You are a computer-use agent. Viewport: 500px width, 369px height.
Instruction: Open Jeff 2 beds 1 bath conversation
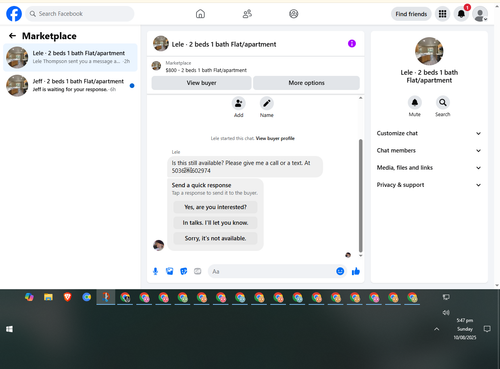[70, 86]
